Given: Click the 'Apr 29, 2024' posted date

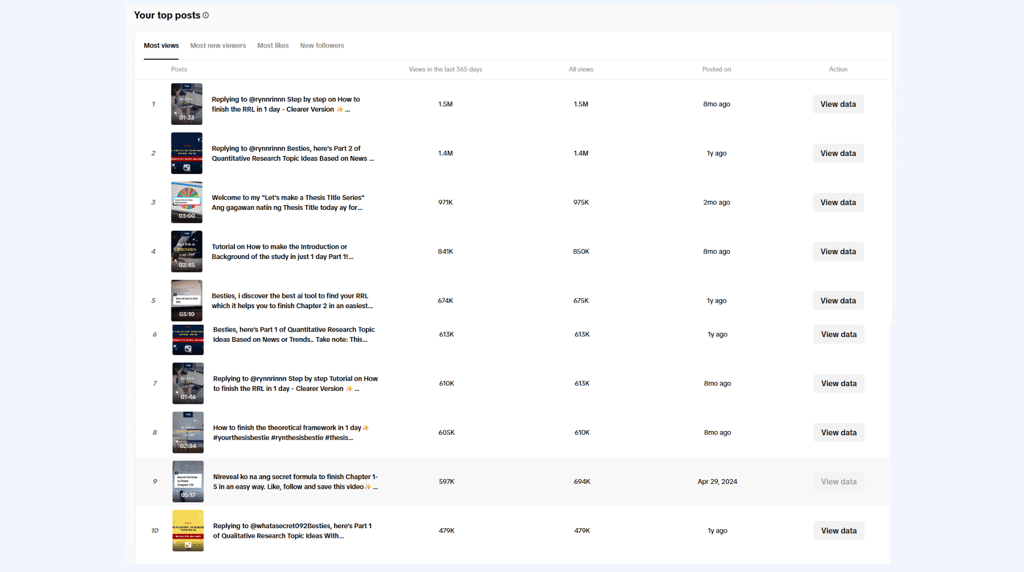Looking at the screenshot, I should click(x=717, y=481).
